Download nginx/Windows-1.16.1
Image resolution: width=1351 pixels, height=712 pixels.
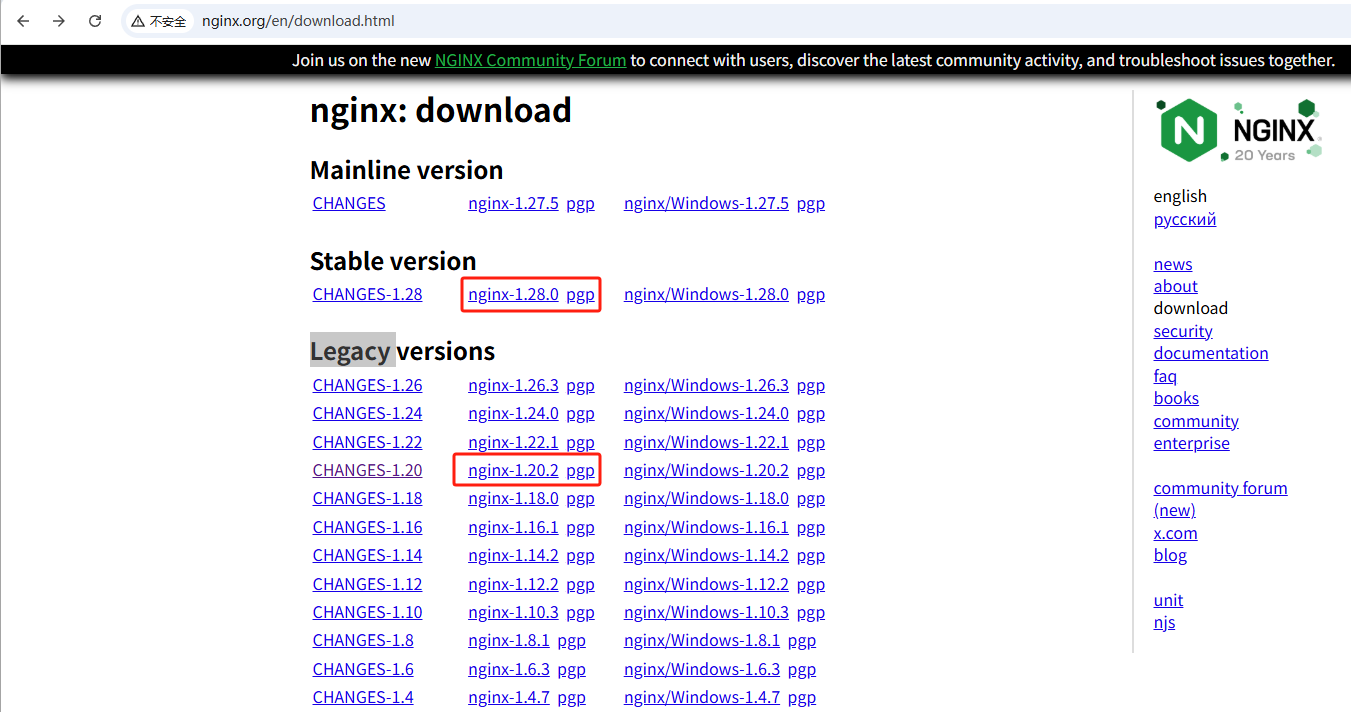click(x=706, y=527)
